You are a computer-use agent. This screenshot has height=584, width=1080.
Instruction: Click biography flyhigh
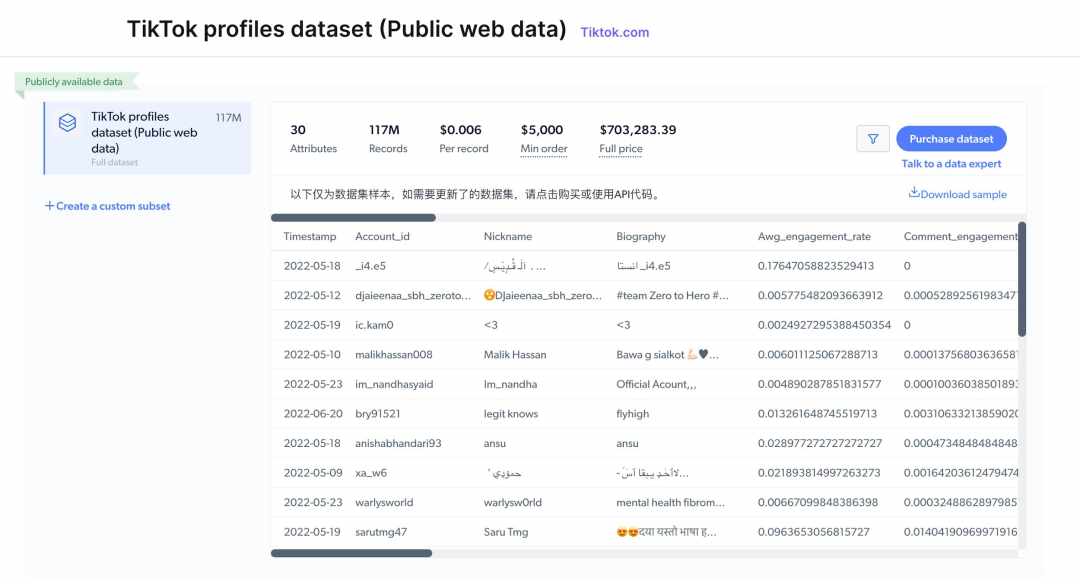(x=633, y=414)
